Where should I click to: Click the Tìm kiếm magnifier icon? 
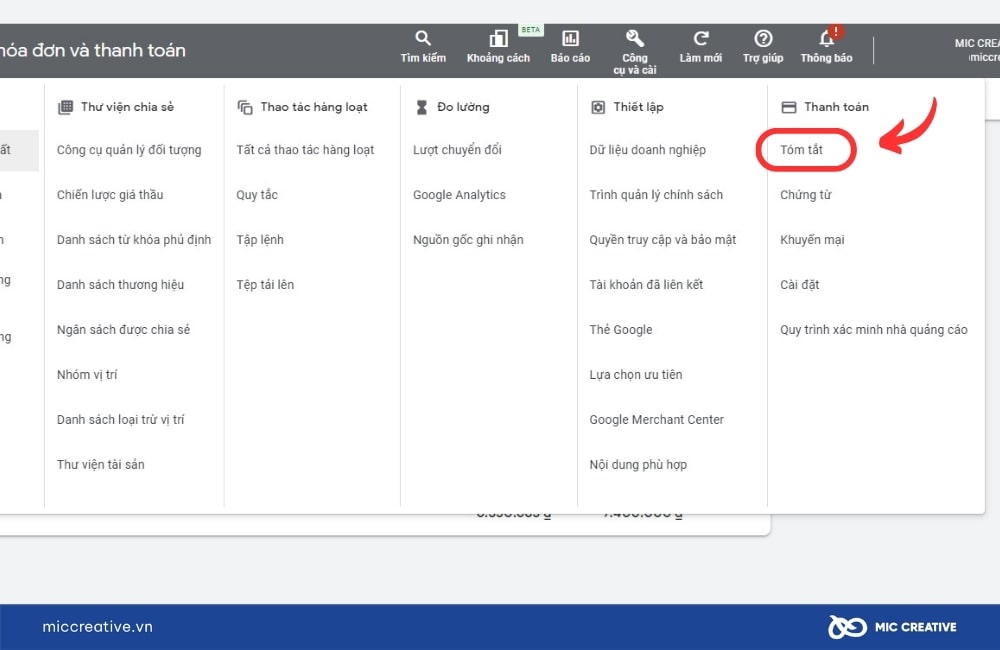(423, 38)
